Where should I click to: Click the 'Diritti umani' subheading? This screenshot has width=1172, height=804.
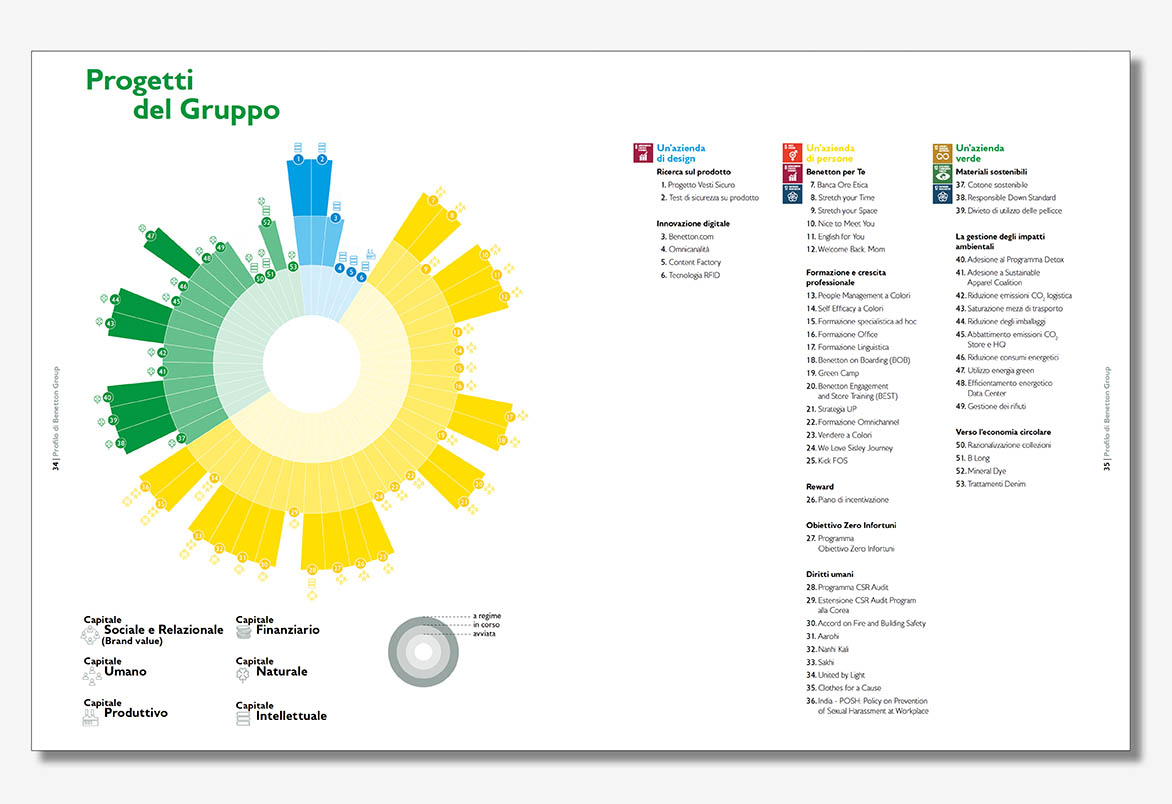830,574
